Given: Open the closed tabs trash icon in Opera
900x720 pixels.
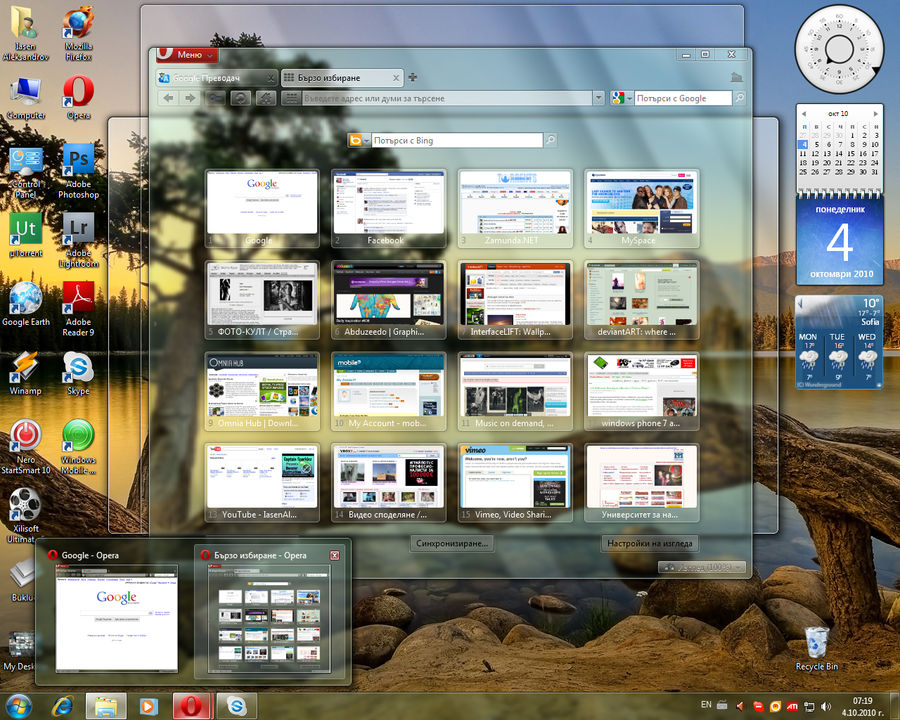Looking at the screenshot, I should tap(737, 77).
